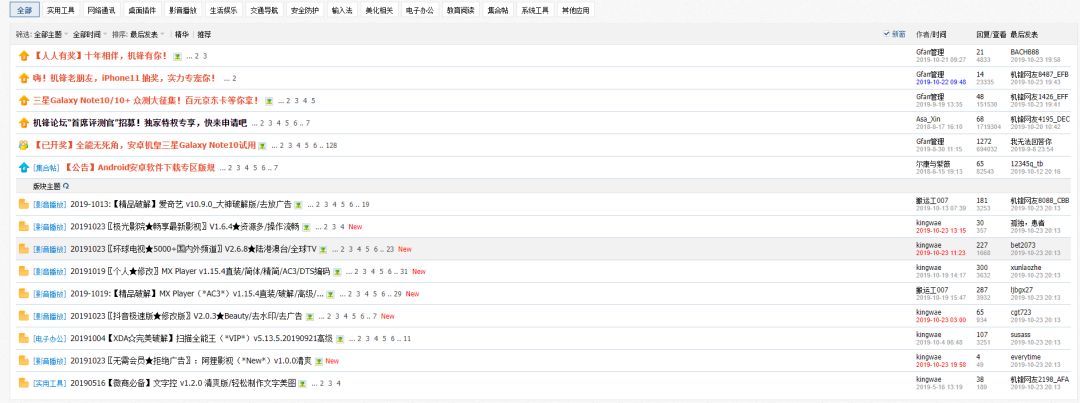The image size is (1080, 403).
Task: Click image attachment icon after 安卓机皇三星Galaxy Note10试用 title
Action: click(262, 146)
